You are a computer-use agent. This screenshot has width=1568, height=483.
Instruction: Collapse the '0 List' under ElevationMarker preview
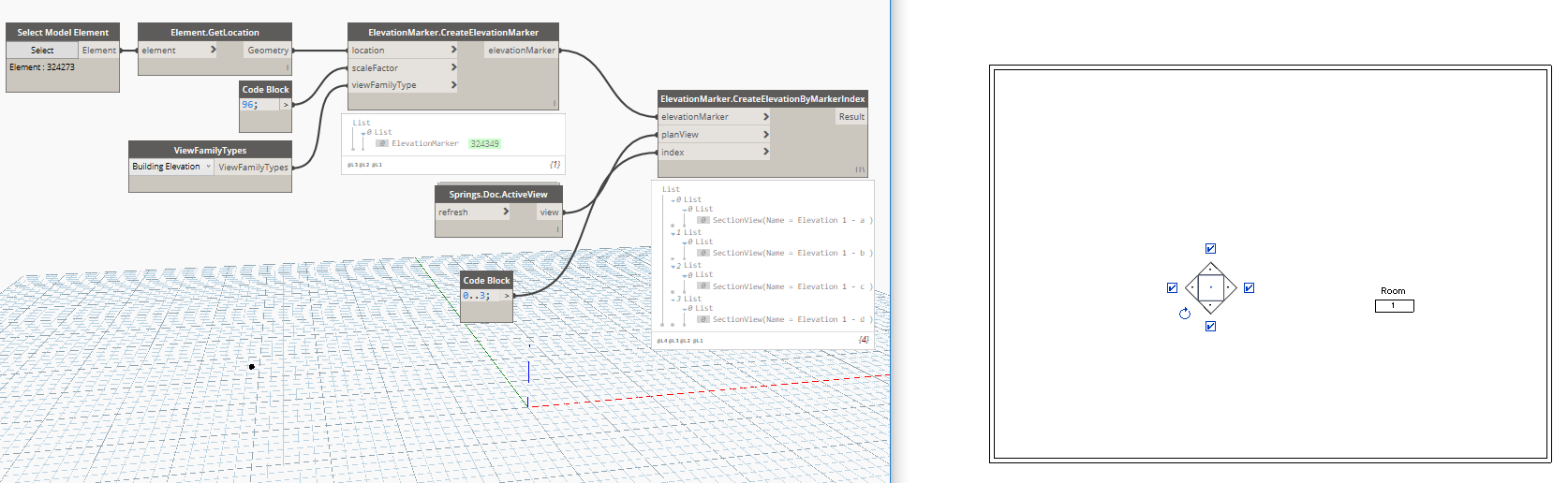point(364,133)
